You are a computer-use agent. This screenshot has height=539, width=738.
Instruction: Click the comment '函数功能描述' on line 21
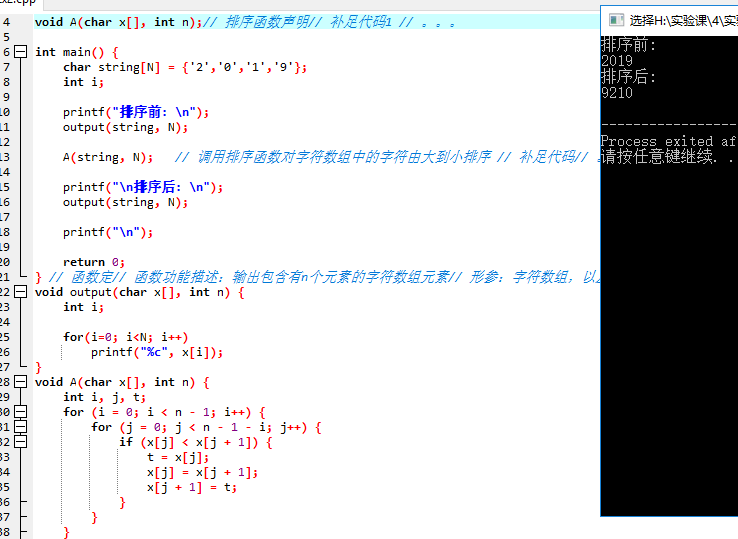coord(178,277)
